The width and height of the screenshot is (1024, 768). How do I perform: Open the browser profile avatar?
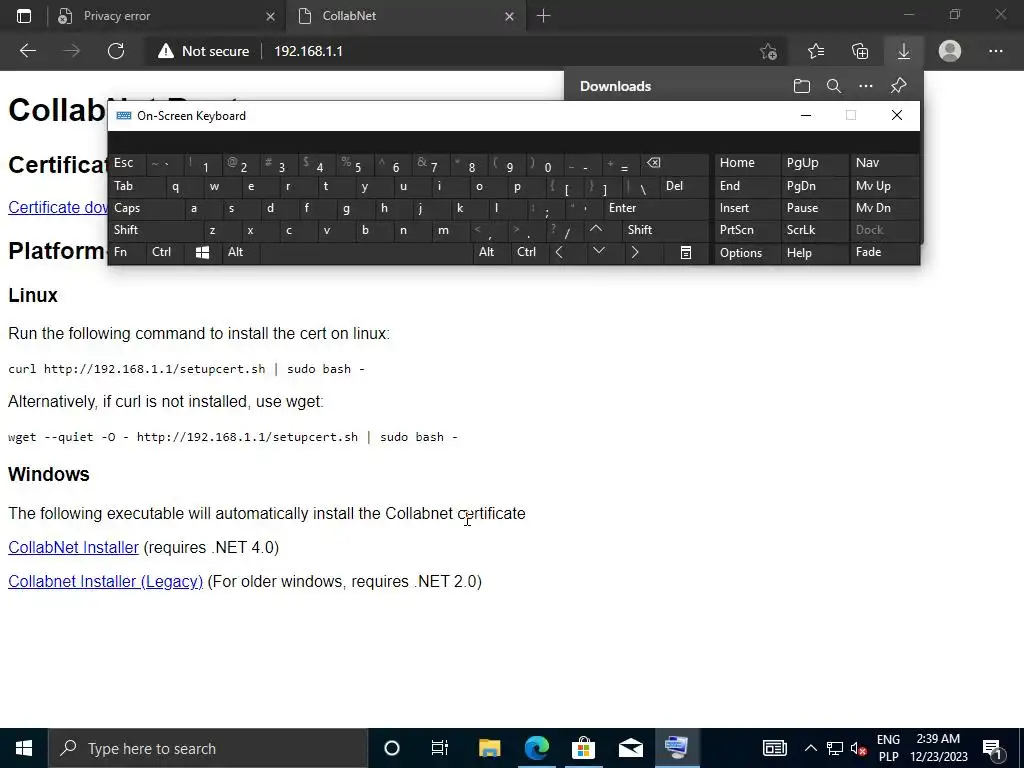coord(950,51)
